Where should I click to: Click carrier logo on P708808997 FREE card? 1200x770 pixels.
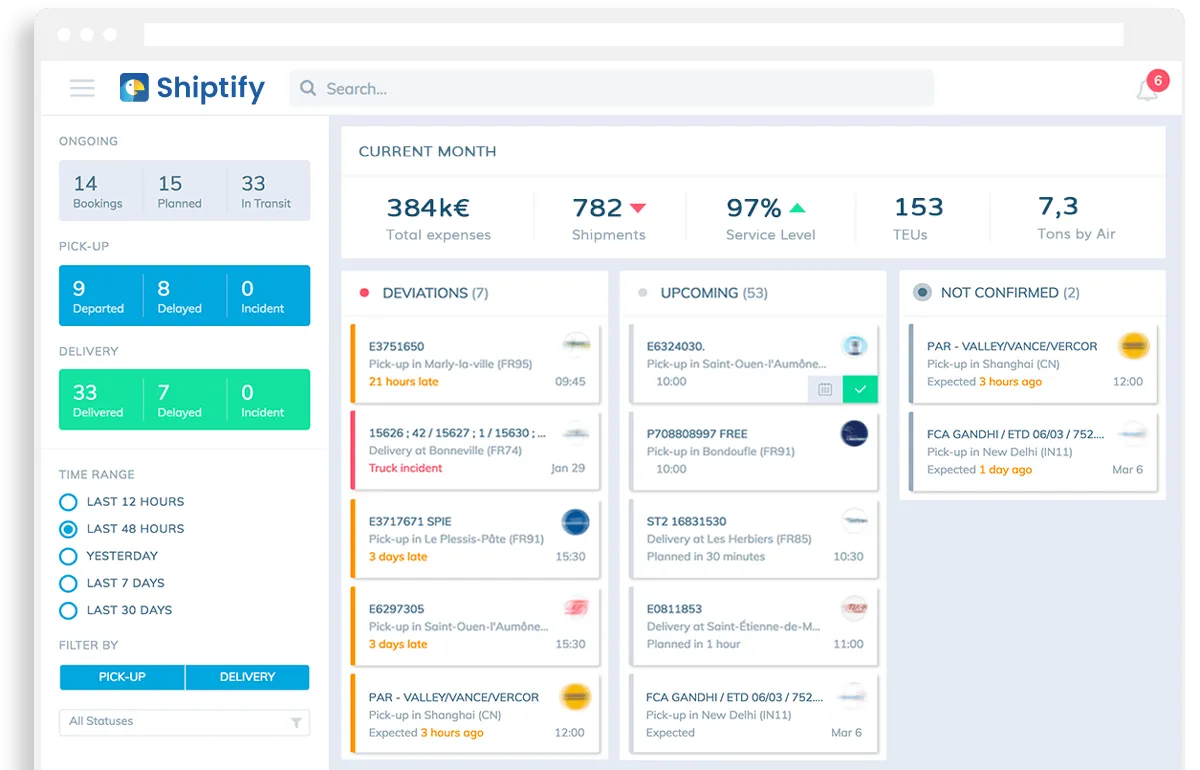tap(854, 434)
